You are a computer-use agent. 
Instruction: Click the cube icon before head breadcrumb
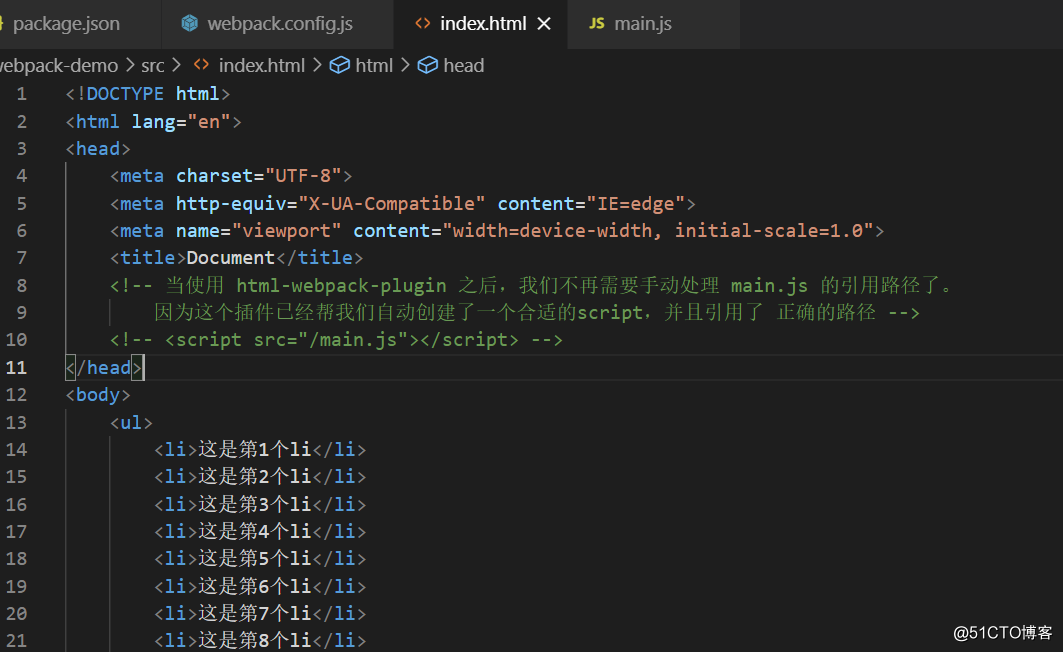tap(428, 66)
